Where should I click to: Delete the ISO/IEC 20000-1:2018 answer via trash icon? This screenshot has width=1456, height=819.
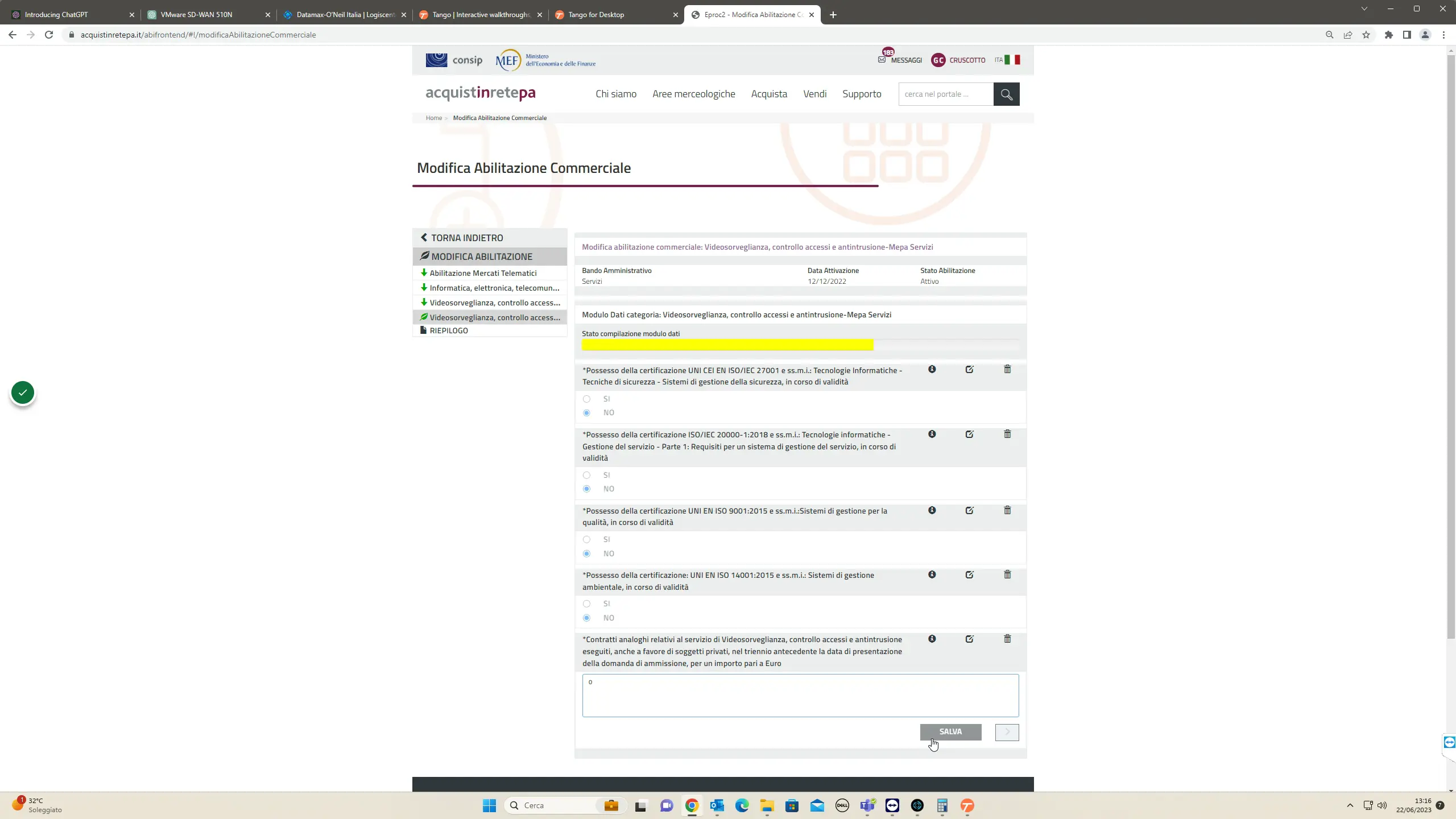[1007, 434]
